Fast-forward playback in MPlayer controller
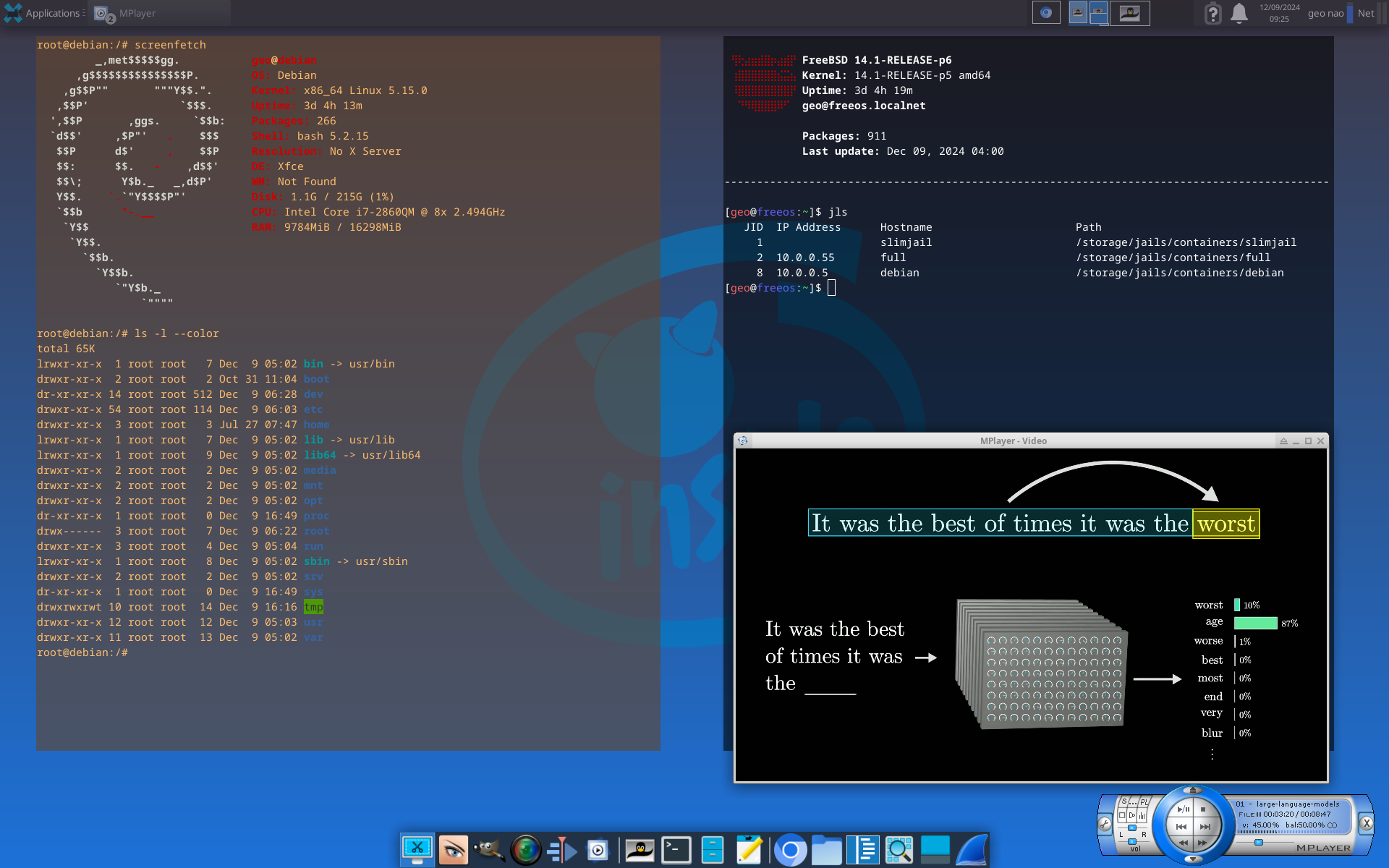Viewport: 1389px width, 868px height. (x=1202, y=843)
